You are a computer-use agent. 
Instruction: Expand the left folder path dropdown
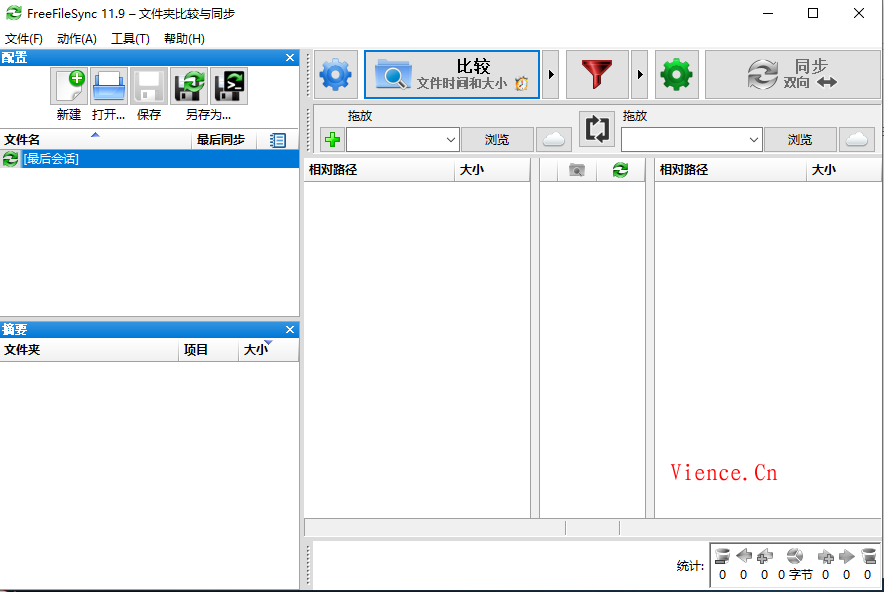(449, 140)
